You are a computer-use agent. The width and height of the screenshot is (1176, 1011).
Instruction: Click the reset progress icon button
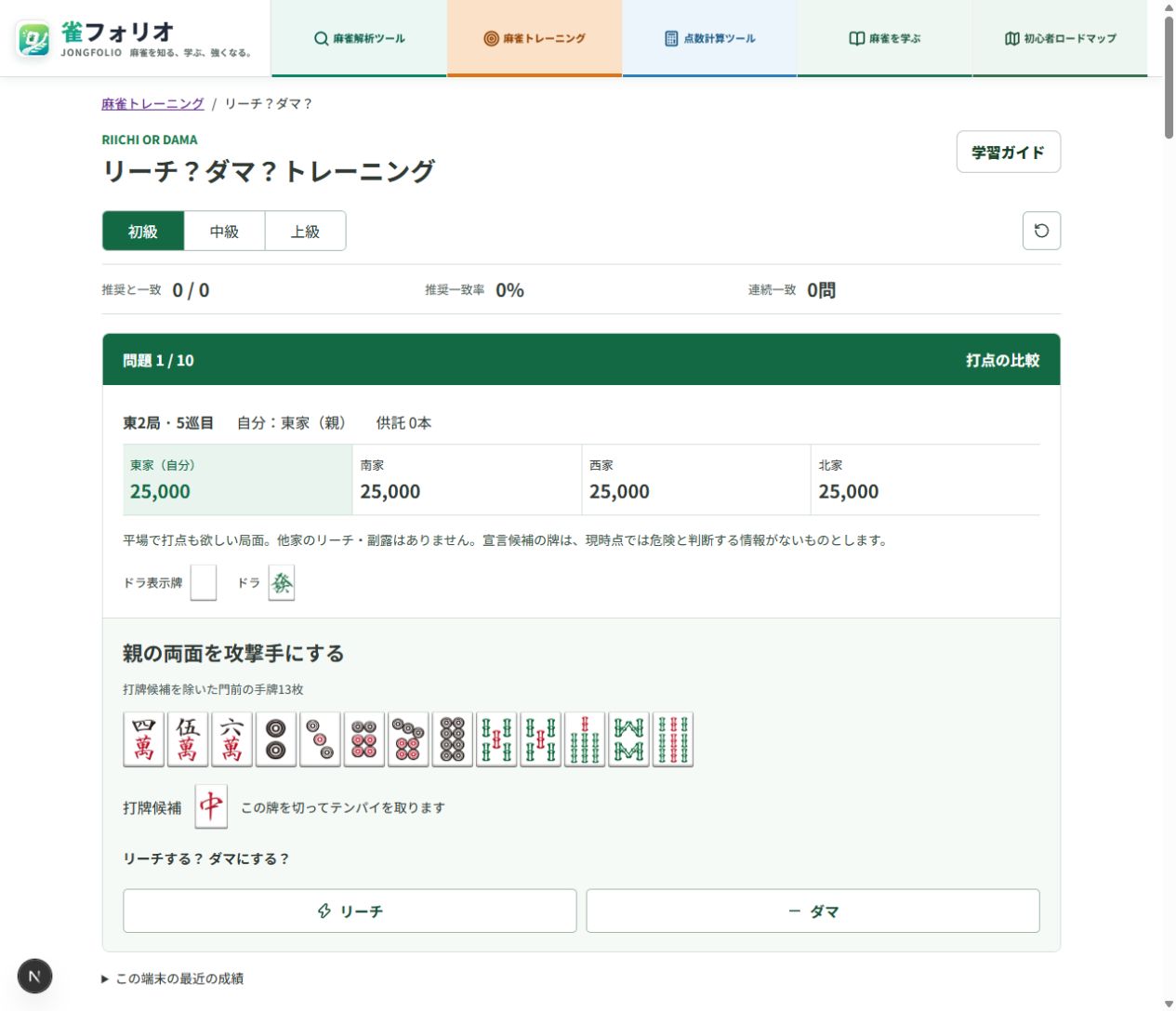pos(1041,231)
